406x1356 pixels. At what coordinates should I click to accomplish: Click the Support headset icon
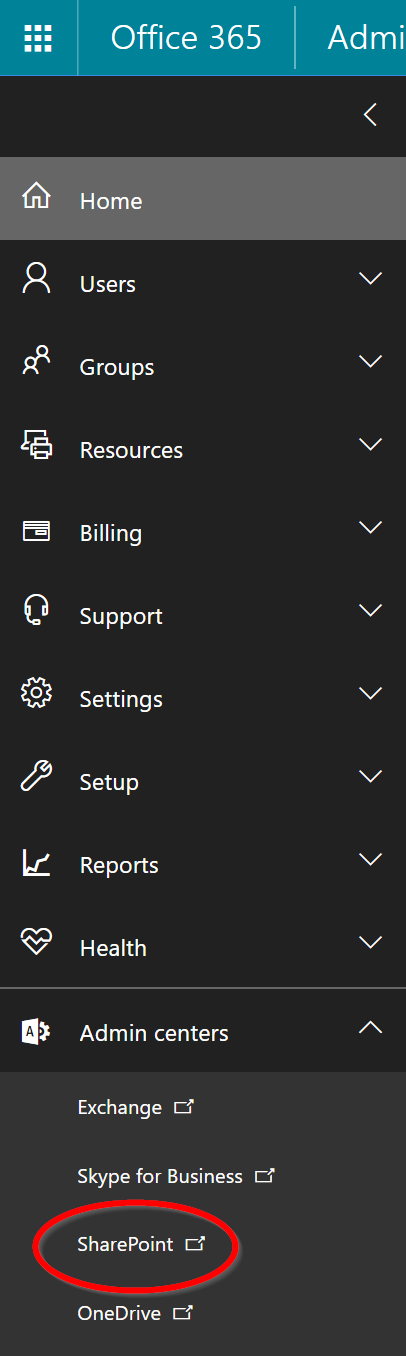click(x=36, y=610)
